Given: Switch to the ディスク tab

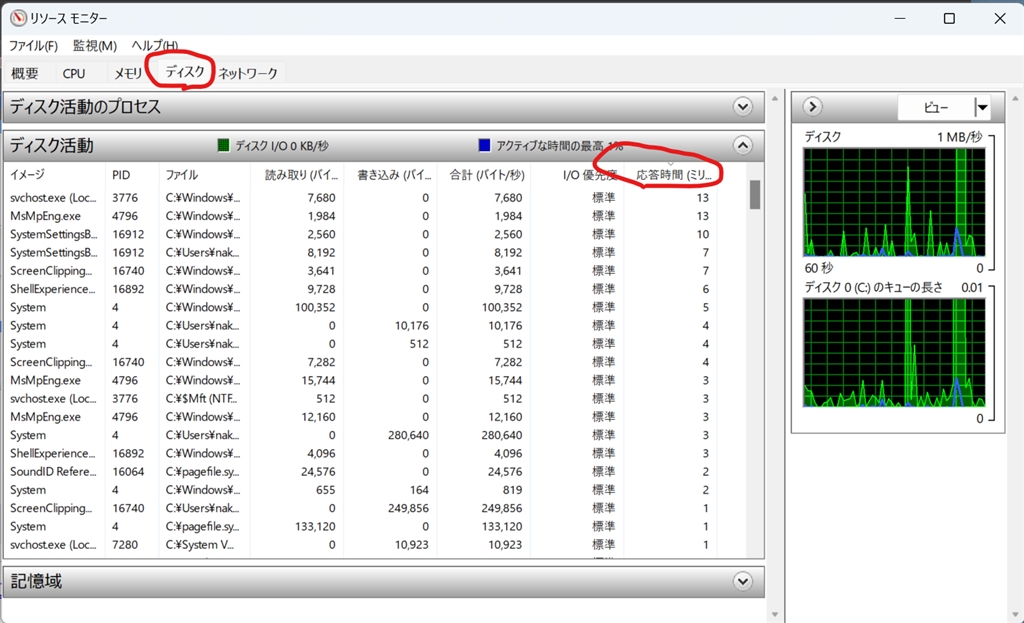Looking at the screenshot, I should click(x=184, y=71).
